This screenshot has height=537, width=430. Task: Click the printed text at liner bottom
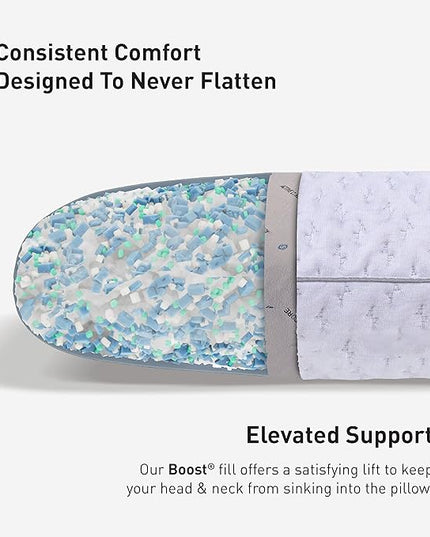290,315
